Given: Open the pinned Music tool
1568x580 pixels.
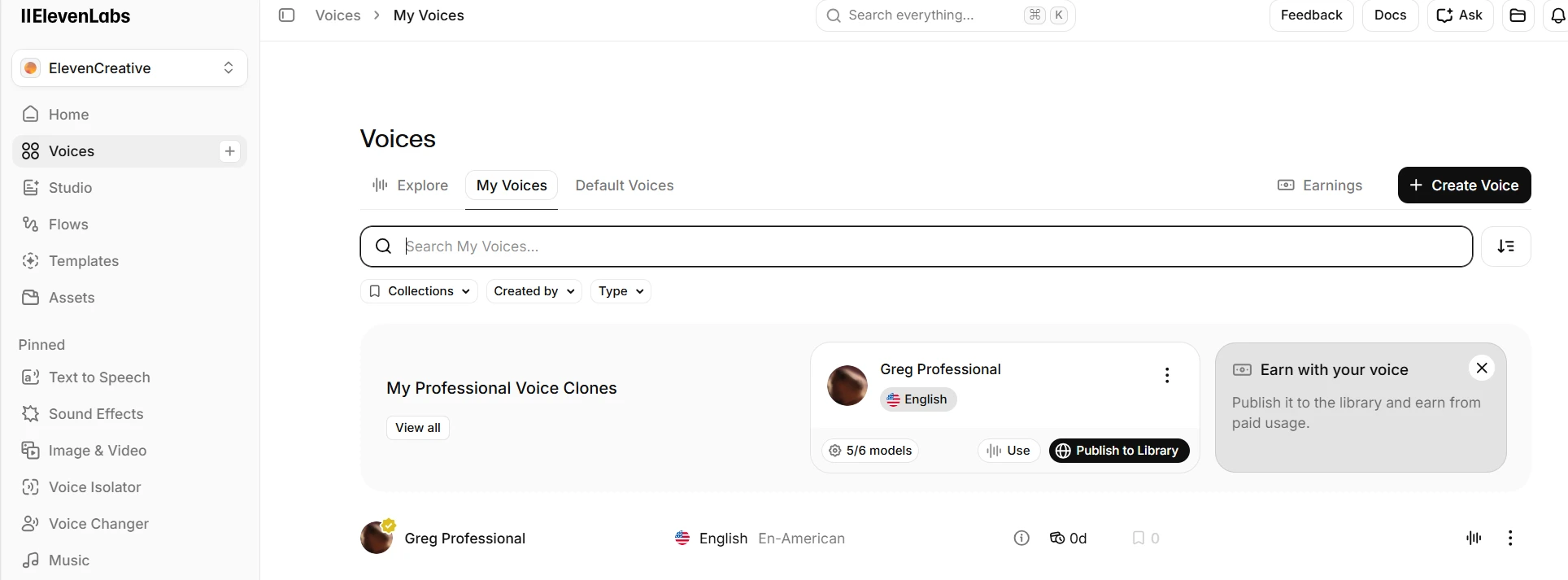Looking at the screenshot, I should pos(130,560).
